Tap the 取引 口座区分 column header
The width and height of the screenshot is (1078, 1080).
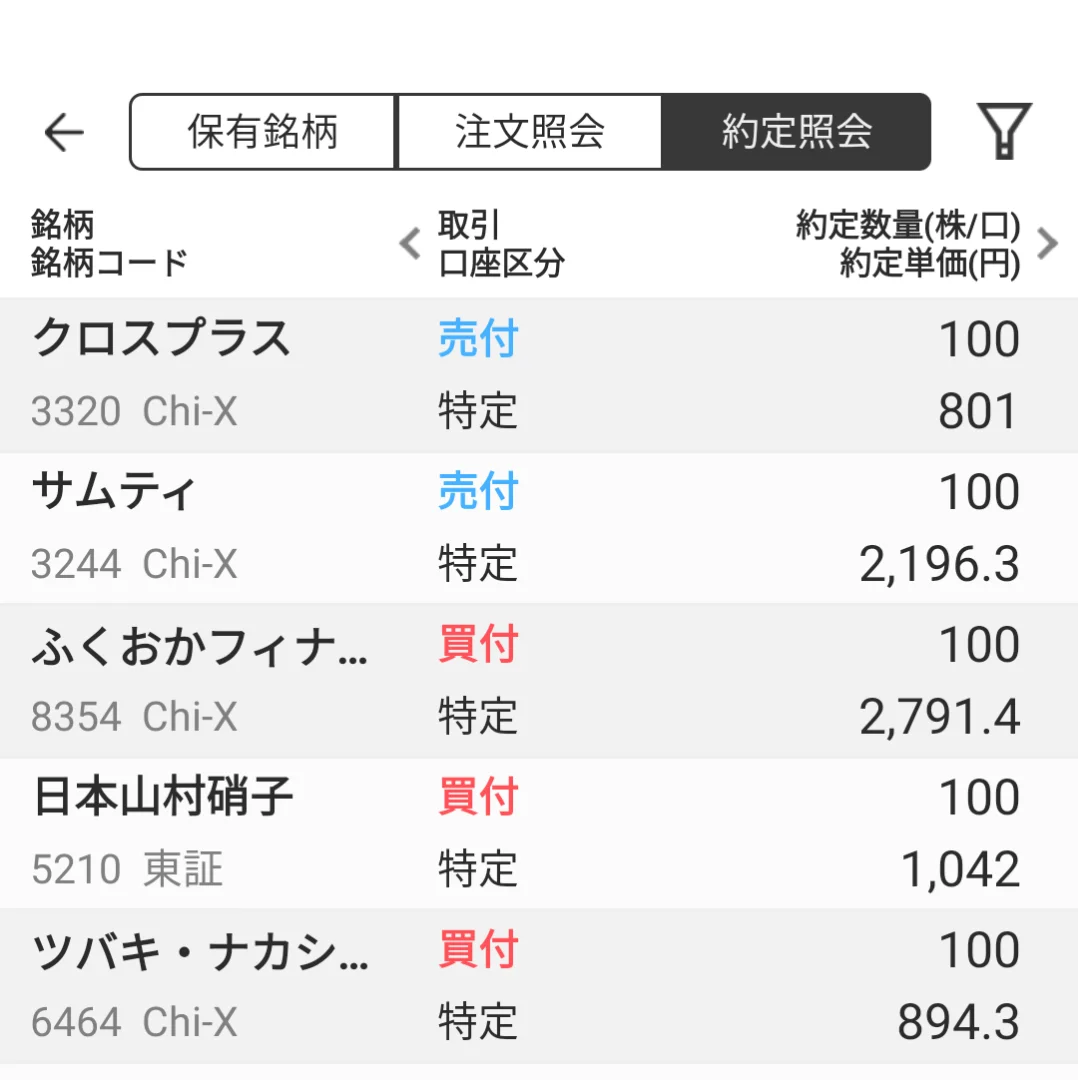coord(501,244)
